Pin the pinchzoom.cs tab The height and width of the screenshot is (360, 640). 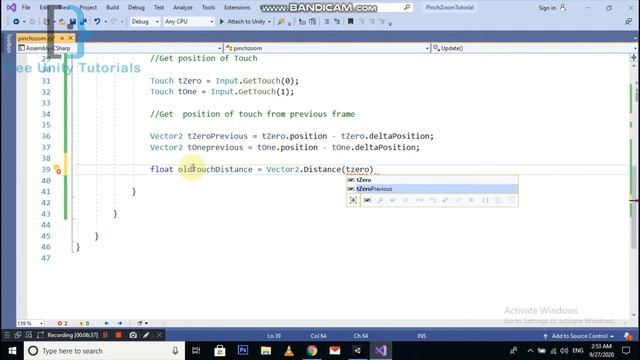(x=62, y=38)
